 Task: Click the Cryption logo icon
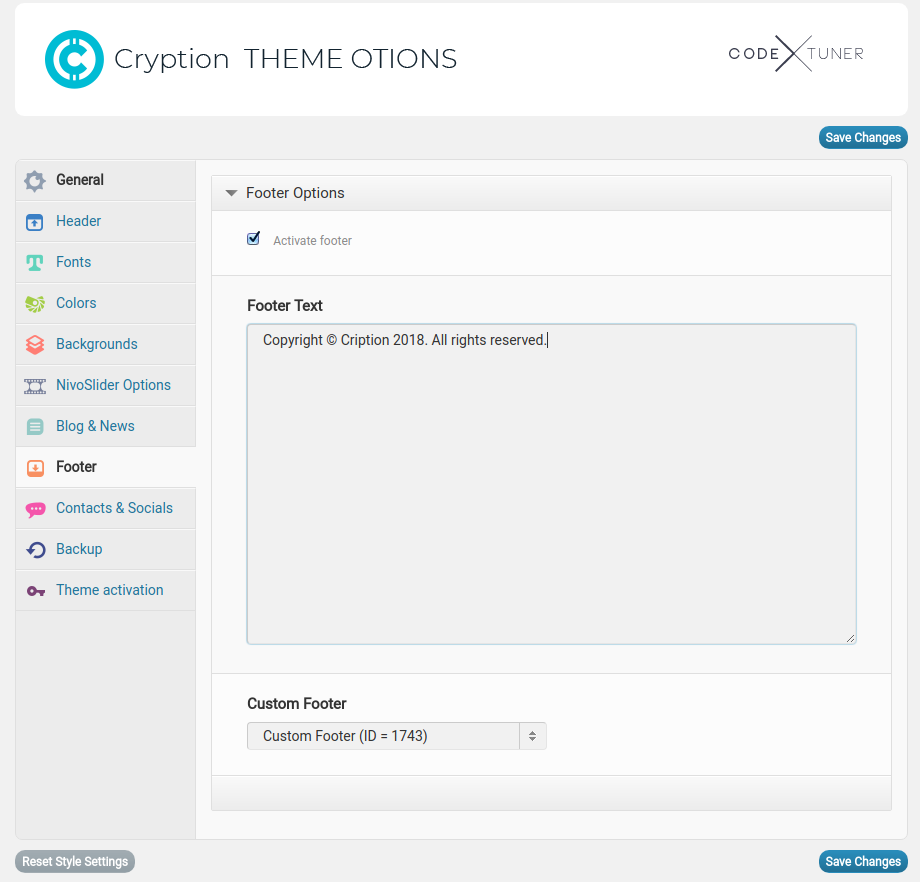tap(74, 59)
